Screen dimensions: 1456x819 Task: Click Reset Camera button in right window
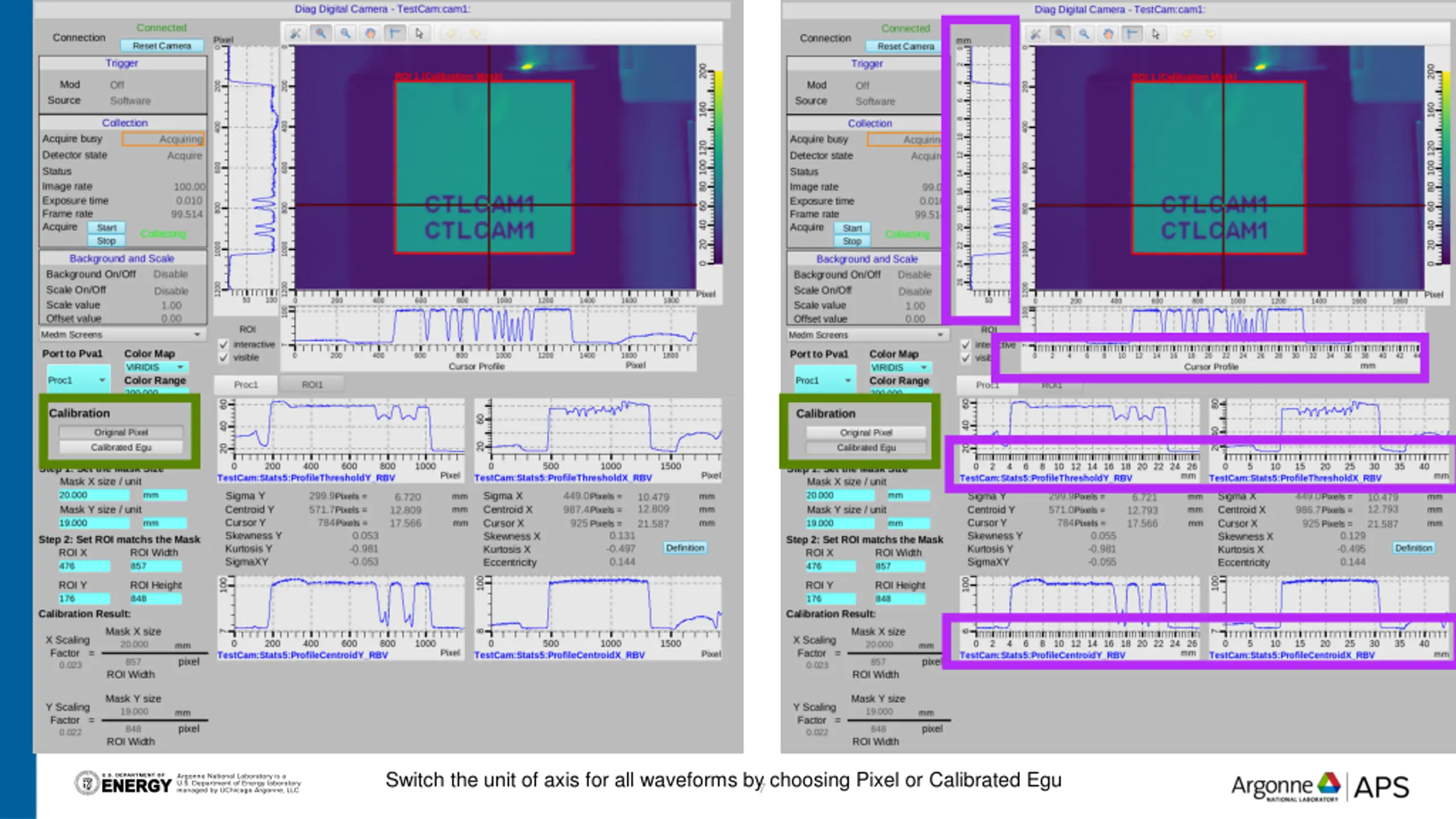pyautogui.click(x=905, y=46)
